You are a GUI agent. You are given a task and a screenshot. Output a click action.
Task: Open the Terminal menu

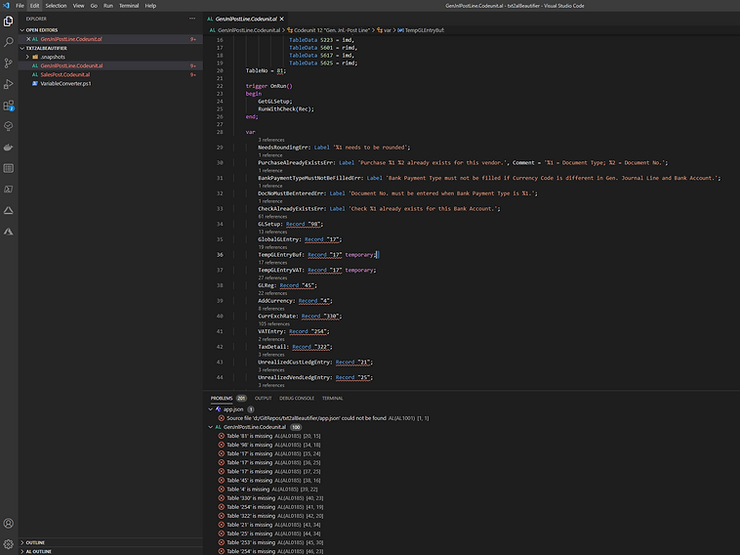coord(129,5)
